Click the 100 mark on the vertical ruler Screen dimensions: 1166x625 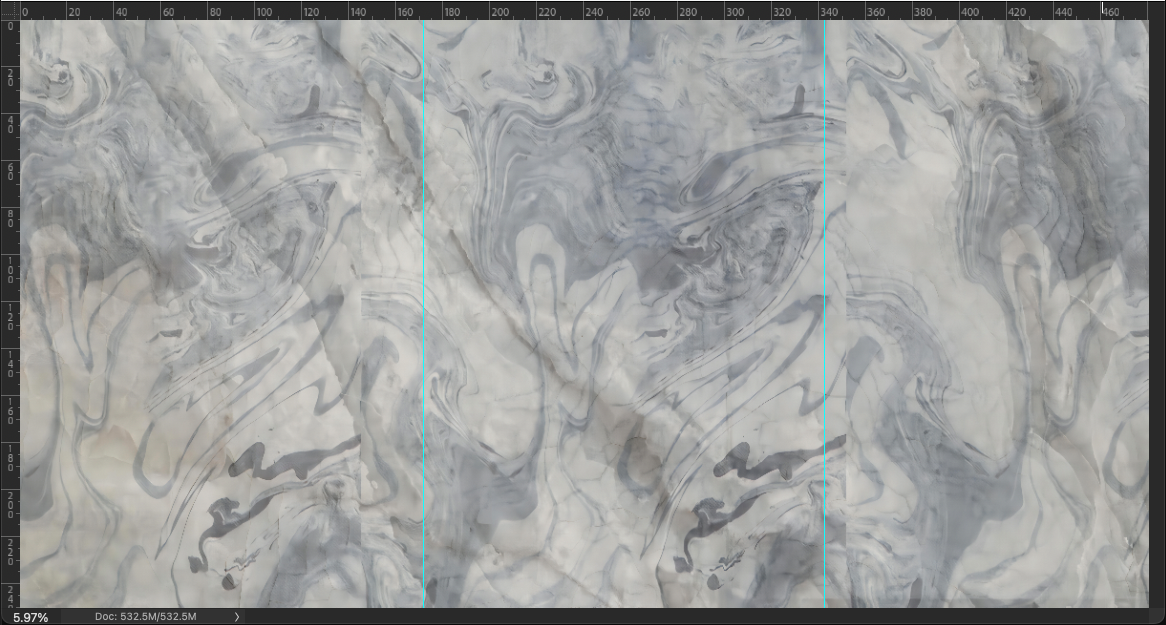[10, 267]
